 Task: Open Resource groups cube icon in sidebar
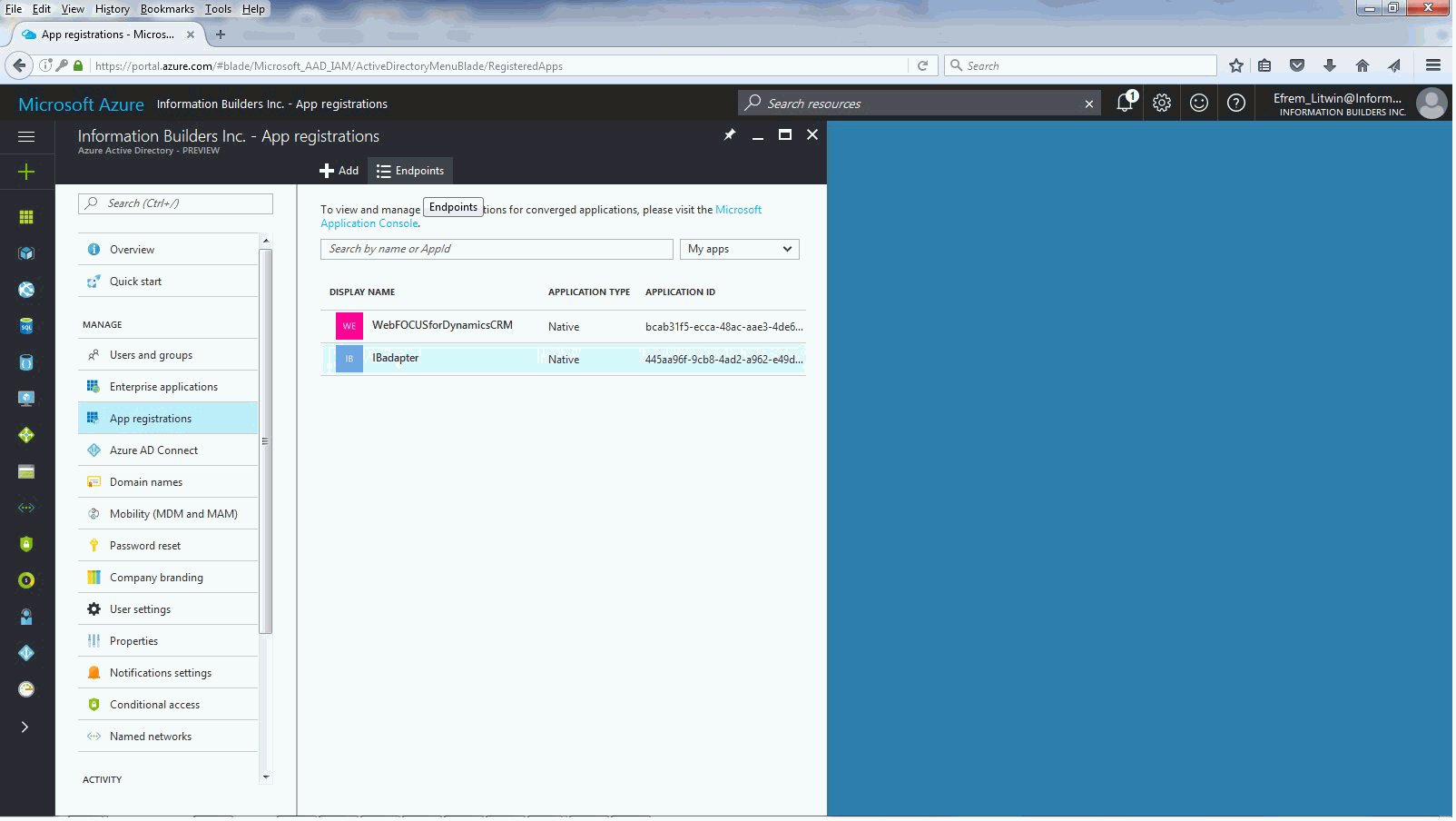tap(26, 253)
